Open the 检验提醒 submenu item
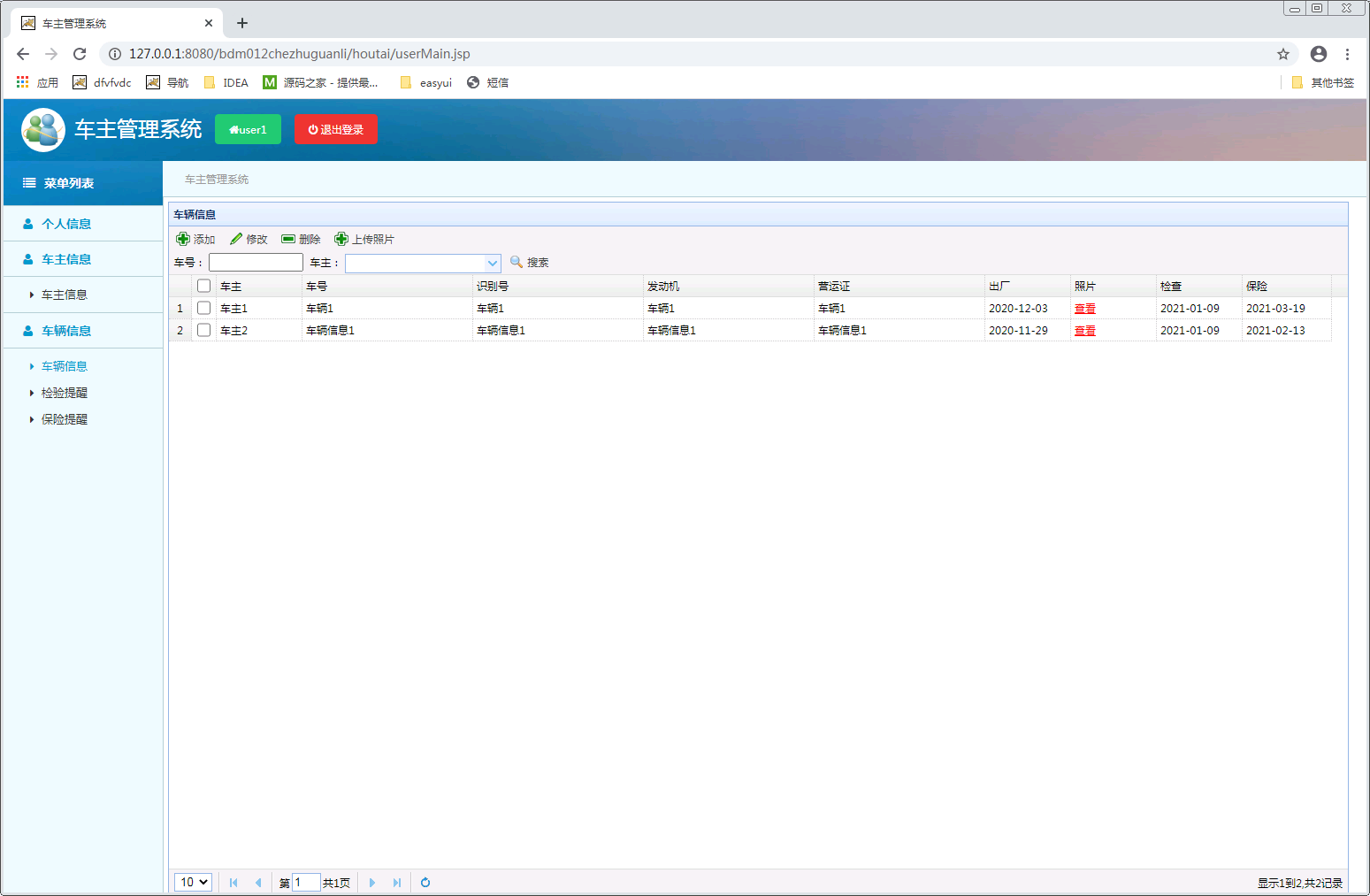The image size is (1370, 896). 65,393
